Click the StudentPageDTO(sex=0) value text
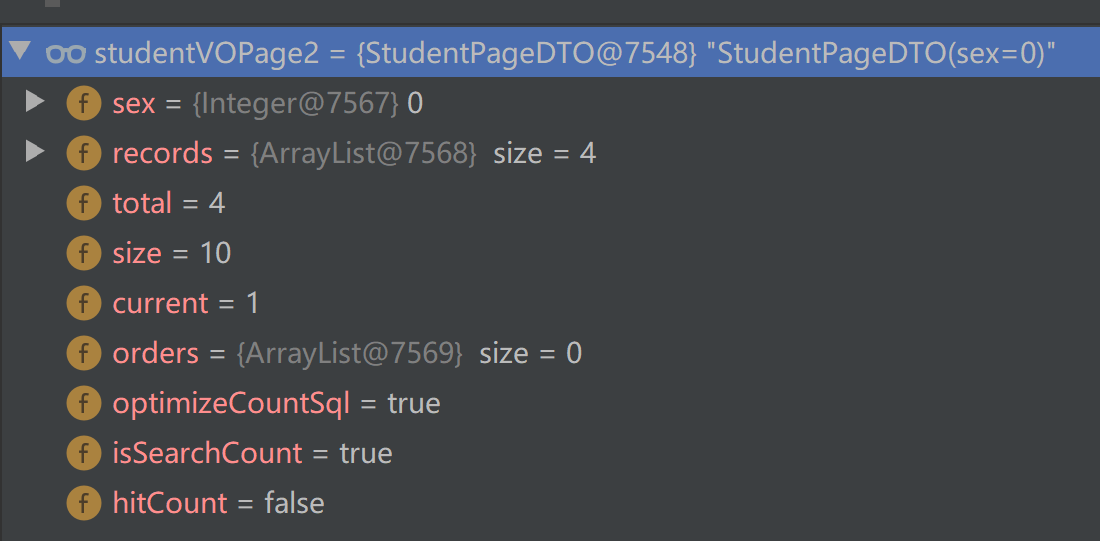The width and height of the screenshot is (1100, 541). click(886, 53)
